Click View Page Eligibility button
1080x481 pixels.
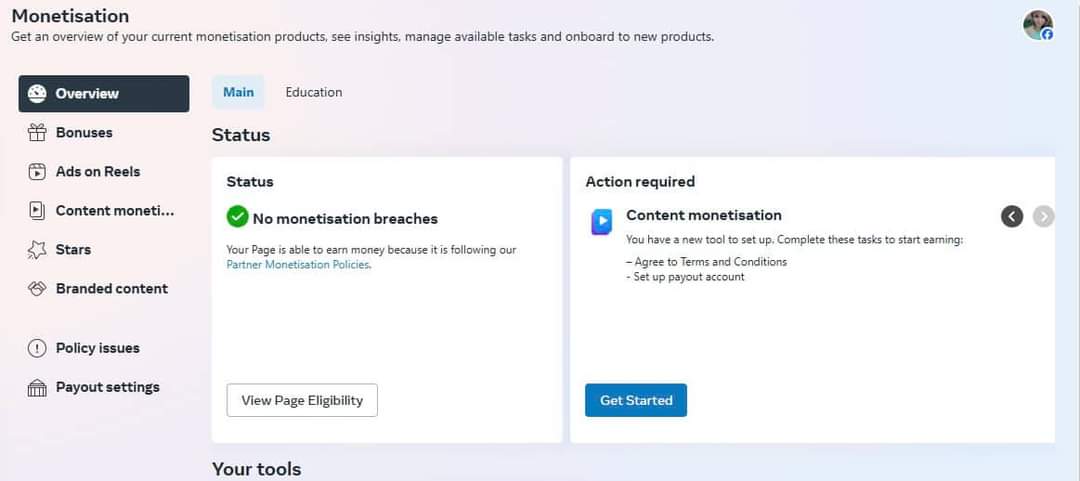(x=302, y=400)
